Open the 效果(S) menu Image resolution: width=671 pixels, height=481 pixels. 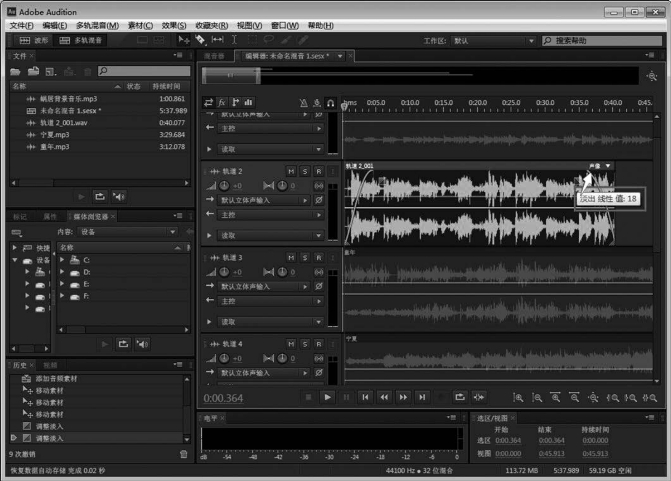[175, 24]
